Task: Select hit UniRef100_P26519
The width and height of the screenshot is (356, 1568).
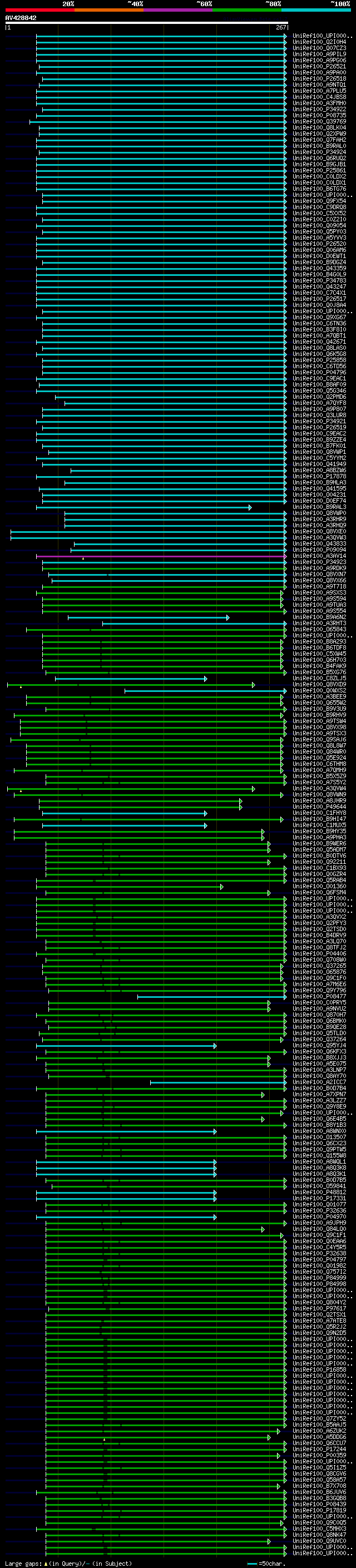Action: (319, 427)
